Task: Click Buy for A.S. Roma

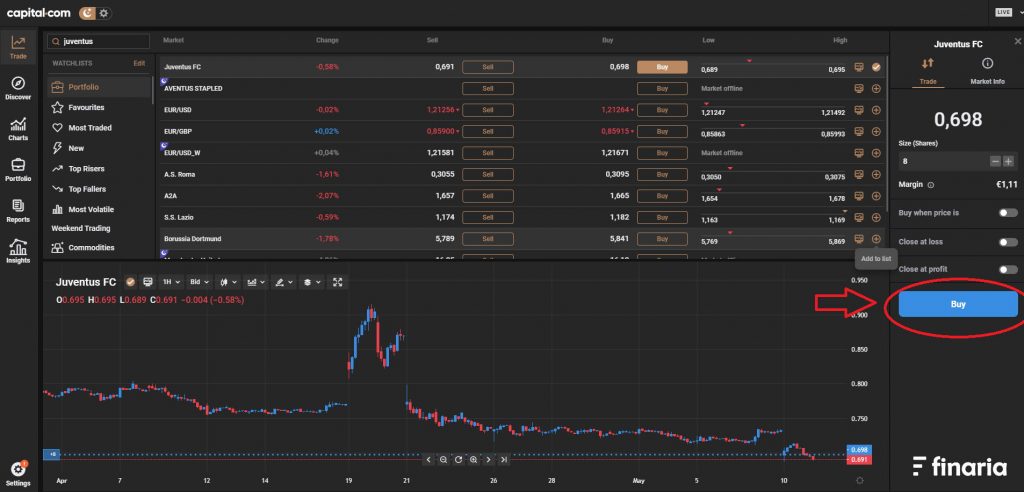Action: 662,174
